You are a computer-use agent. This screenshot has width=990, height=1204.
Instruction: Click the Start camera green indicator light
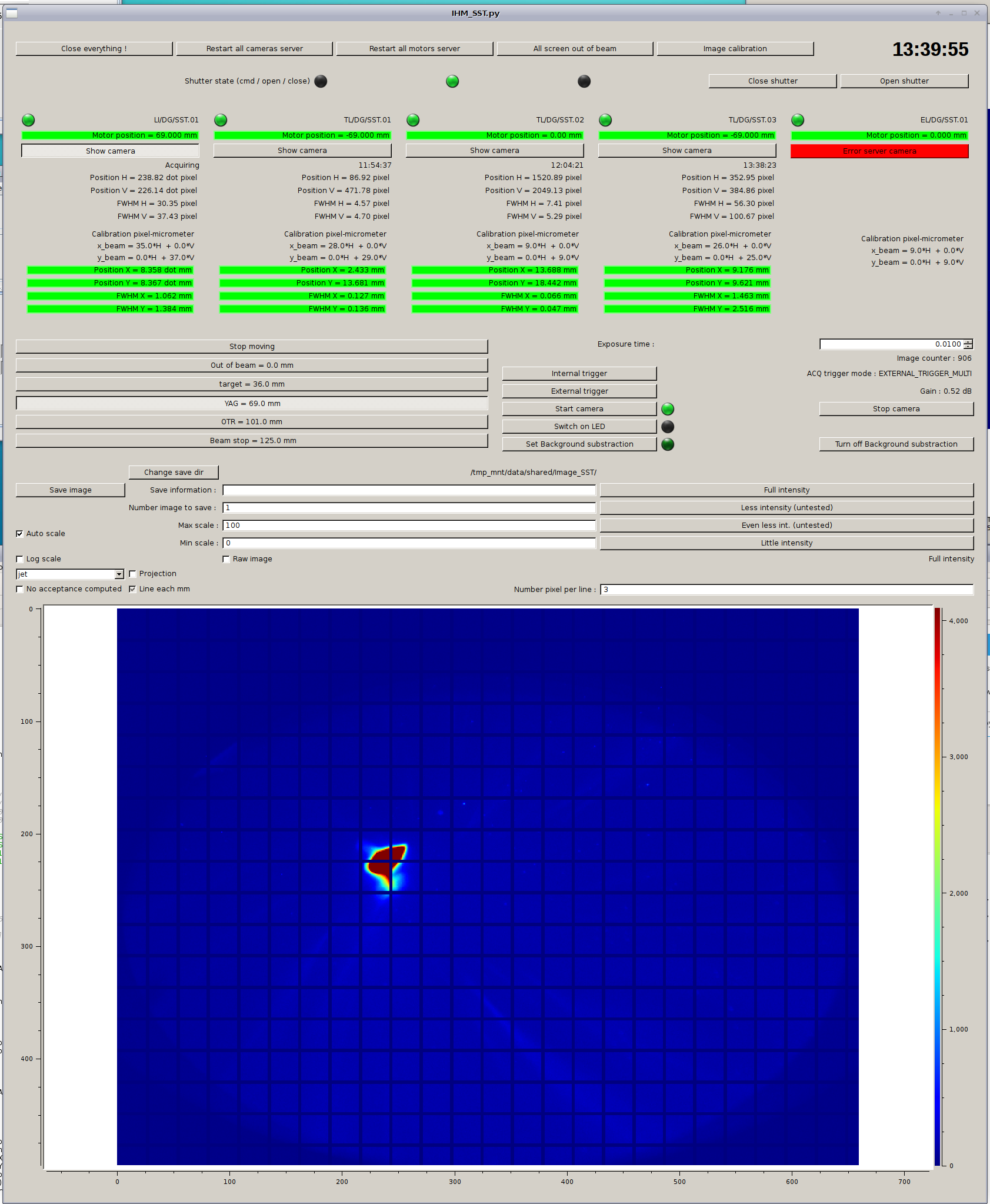pos(668,409)
